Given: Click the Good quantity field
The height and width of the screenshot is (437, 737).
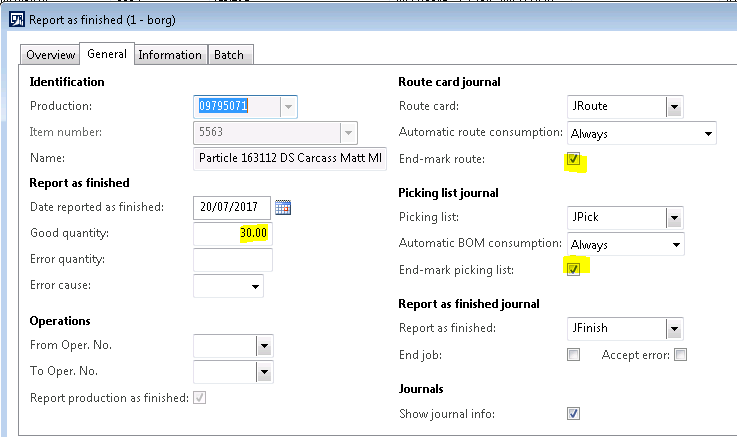Looking at the screenshot, I should (x=232, y=234).
